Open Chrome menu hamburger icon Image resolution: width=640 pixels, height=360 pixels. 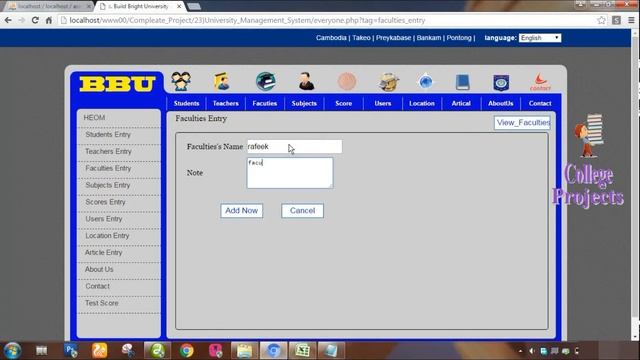[x=631, y=20]
